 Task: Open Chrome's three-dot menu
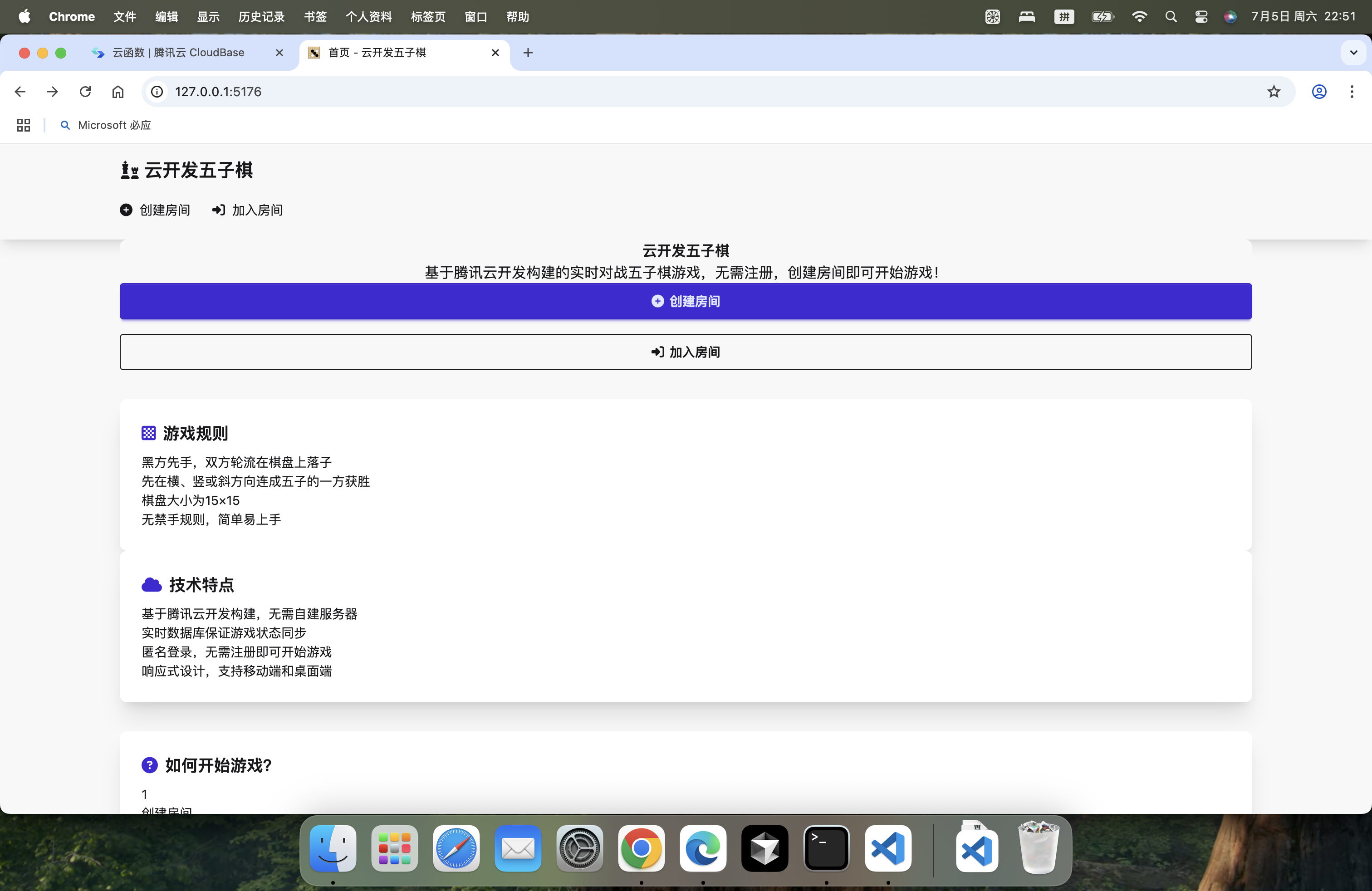click(x=1352, y=92)
